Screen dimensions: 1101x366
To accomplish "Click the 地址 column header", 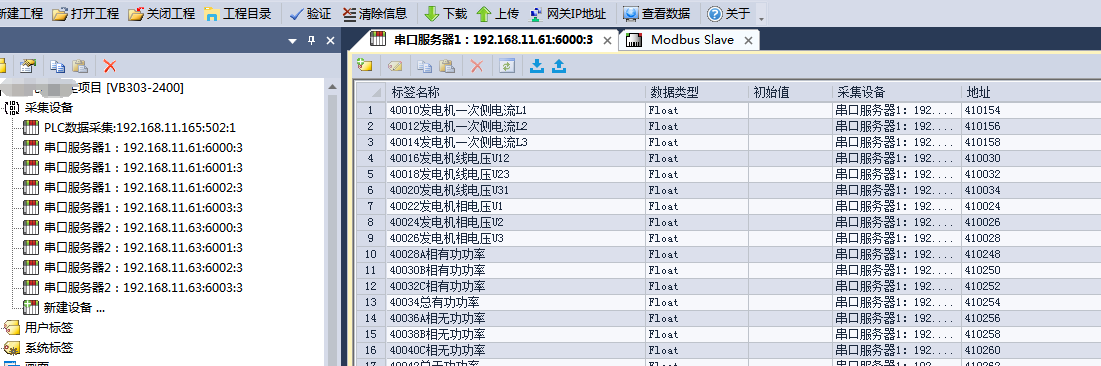I will coord(1031,93).
